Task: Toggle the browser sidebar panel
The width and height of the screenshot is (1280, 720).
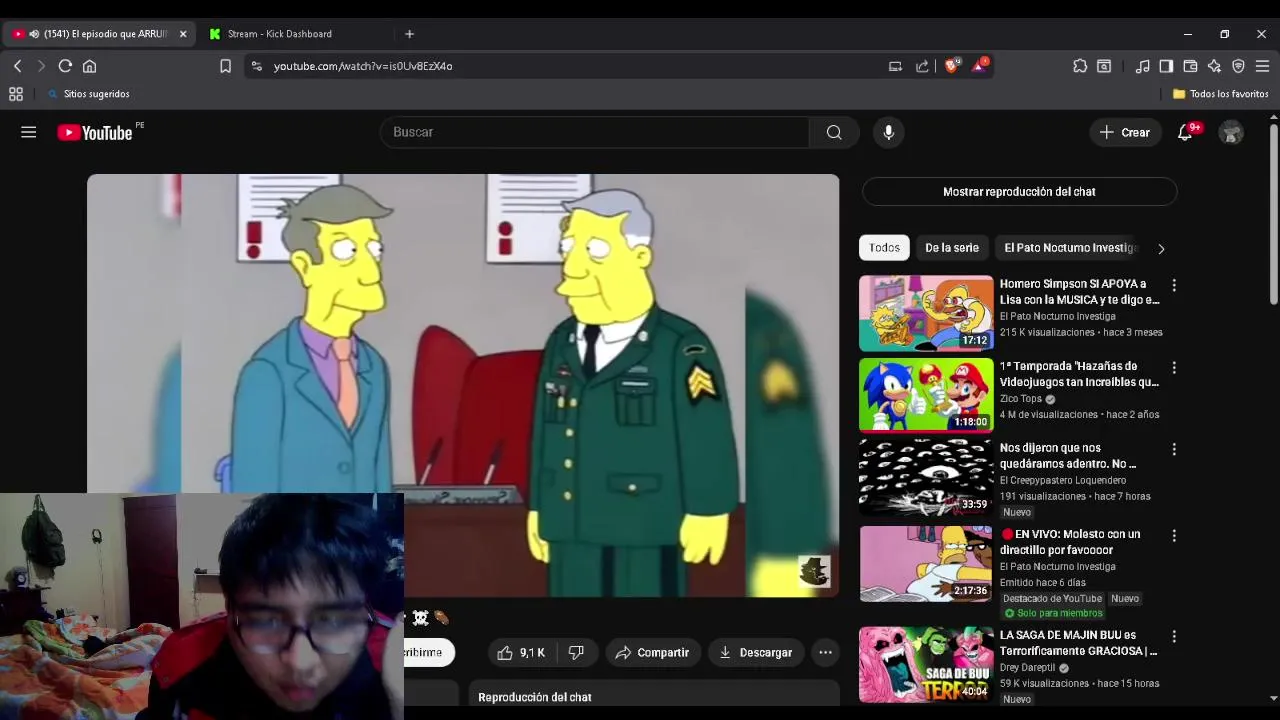Action: coord(1166,66)
